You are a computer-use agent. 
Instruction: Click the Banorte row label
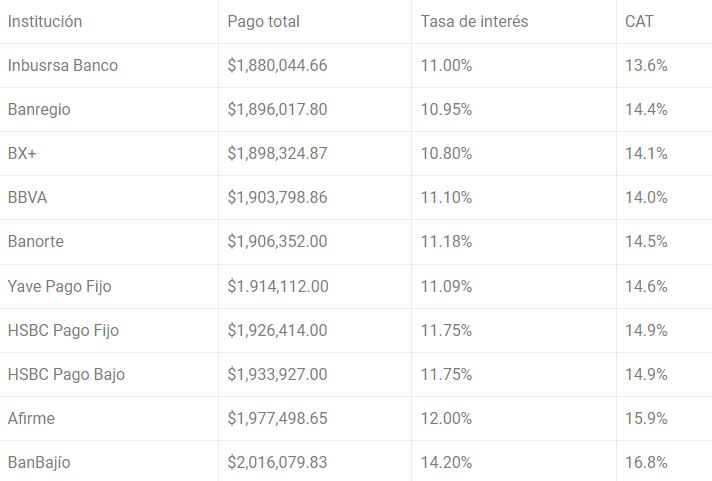pyautogui.click(x=35, y=241)
